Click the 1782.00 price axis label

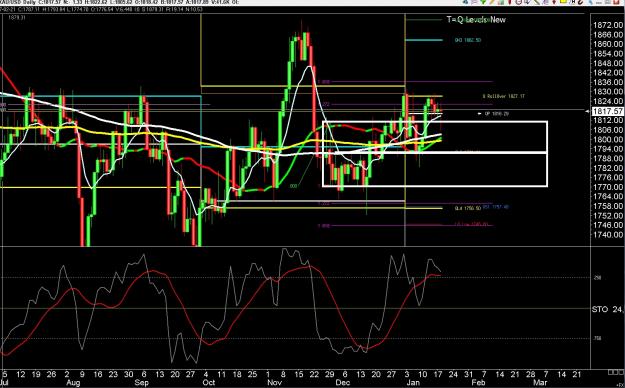tap(608, 168)
